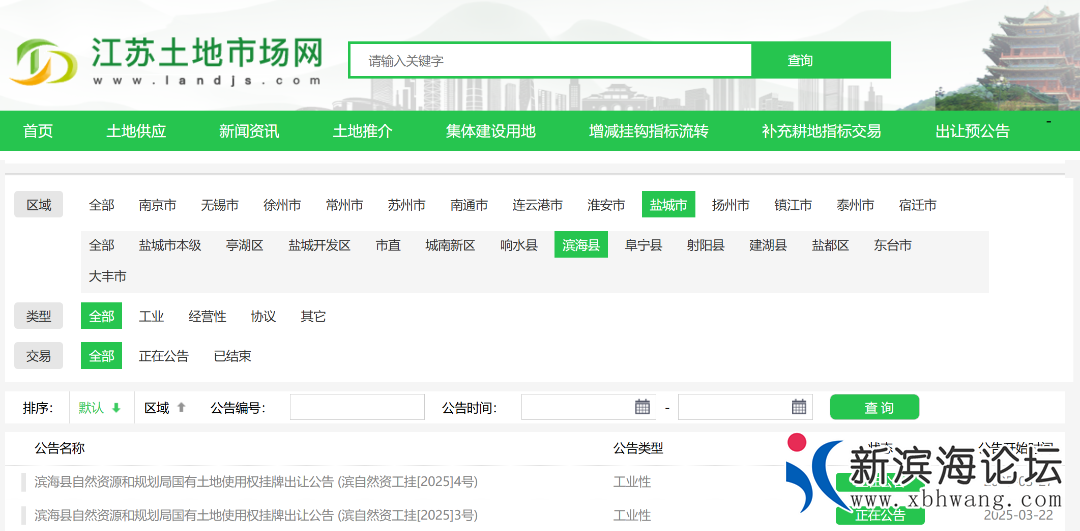Select 阜宁县 county filter
The height and width of the screenshot is (531, 1080).
pos(643,245)
